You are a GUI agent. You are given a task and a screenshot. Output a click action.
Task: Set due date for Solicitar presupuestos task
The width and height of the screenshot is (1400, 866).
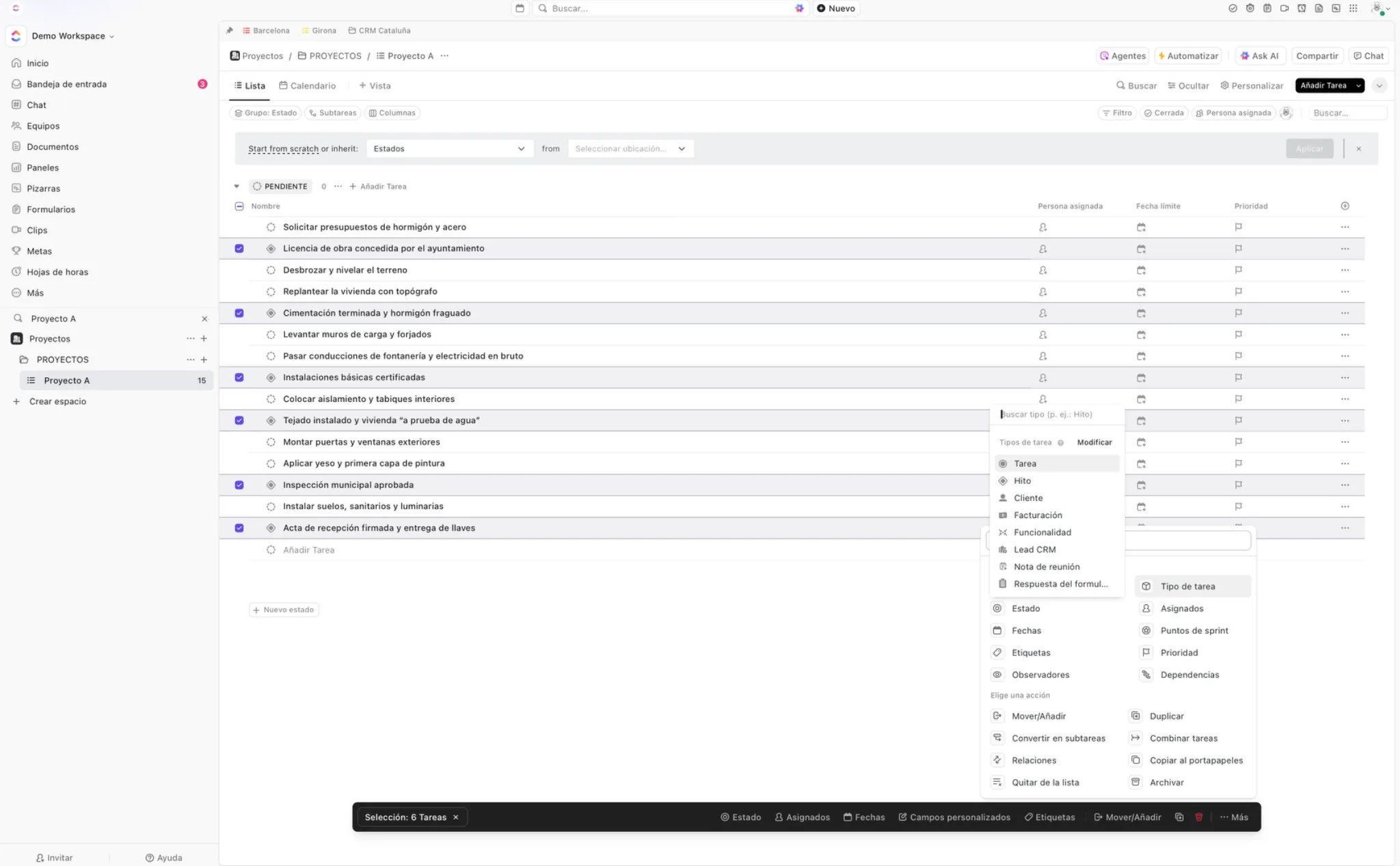tap(1141, 228)
